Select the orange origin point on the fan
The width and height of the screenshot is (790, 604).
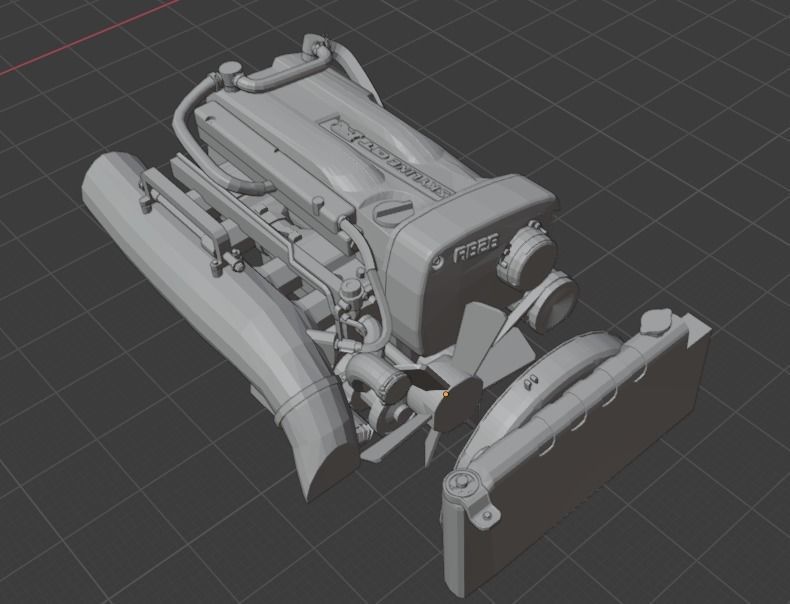click(446, 394)
